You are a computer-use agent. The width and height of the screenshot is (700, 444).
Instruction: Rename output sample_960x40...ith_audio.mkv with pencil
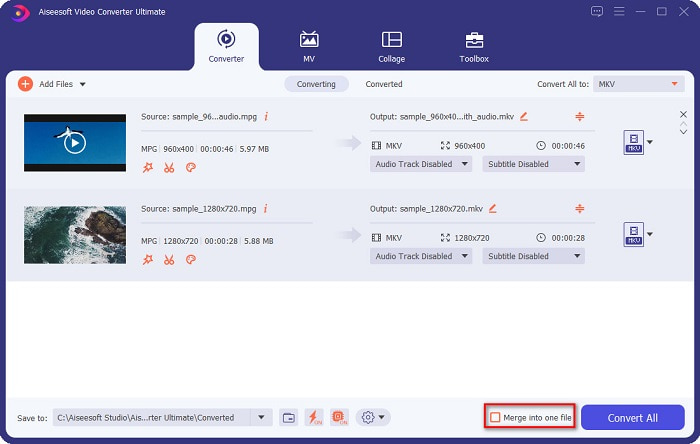click(x=524, y=116)
